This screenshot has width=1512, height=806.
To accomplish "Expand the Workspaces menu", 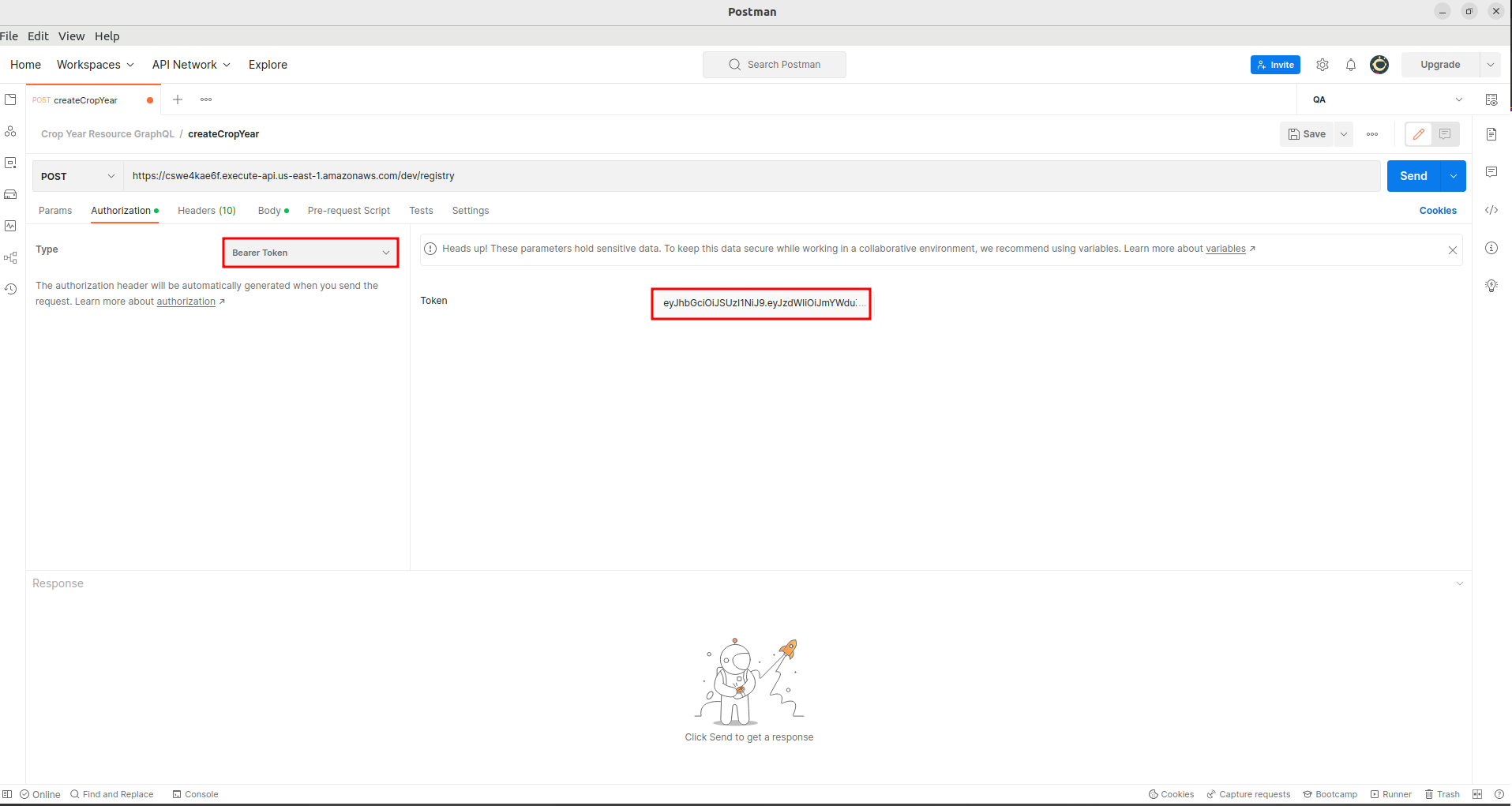I will pyautogui.click(x=96, y=65).
